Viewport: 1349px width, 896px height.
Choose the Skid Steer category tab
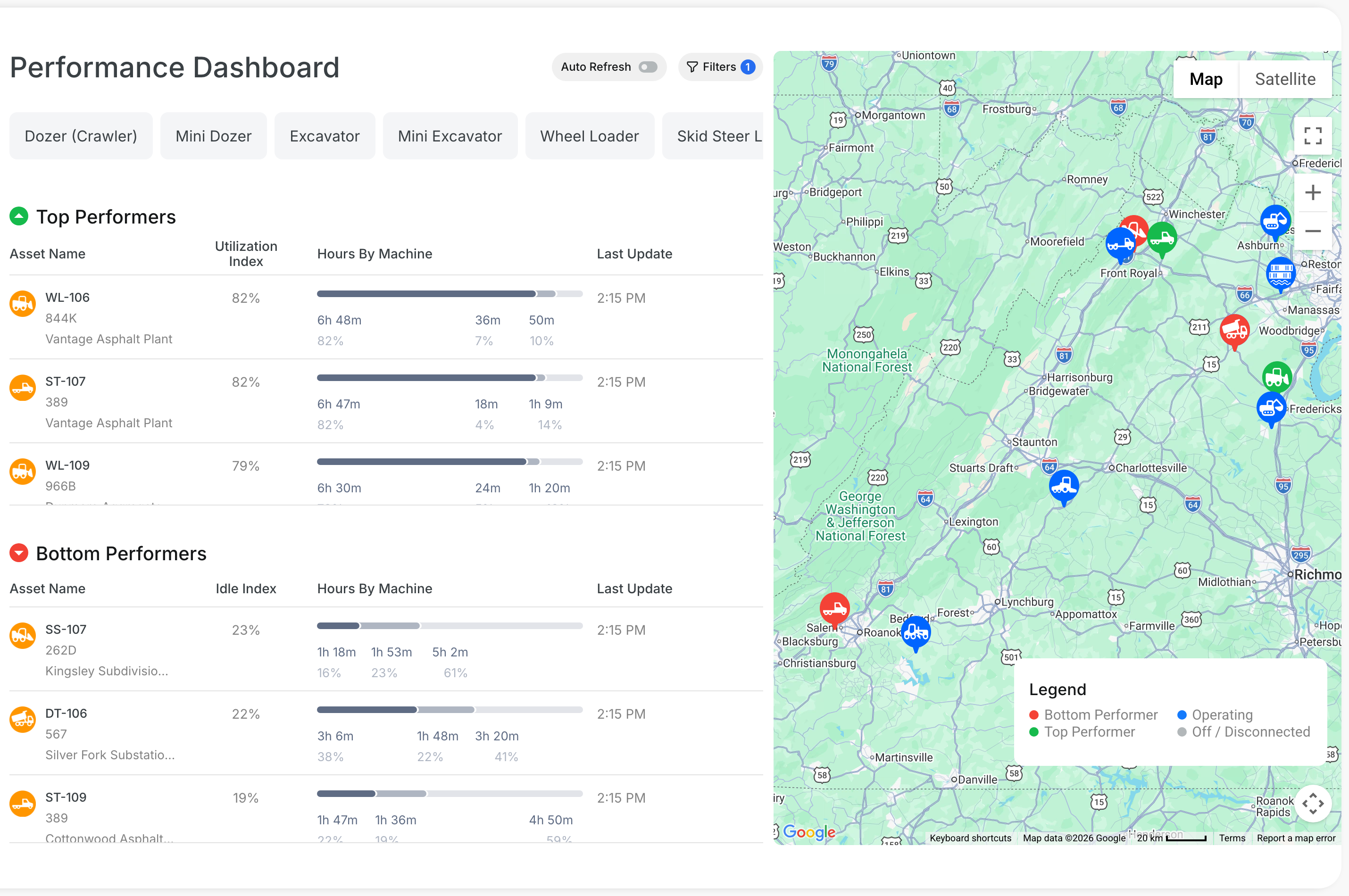713,136
